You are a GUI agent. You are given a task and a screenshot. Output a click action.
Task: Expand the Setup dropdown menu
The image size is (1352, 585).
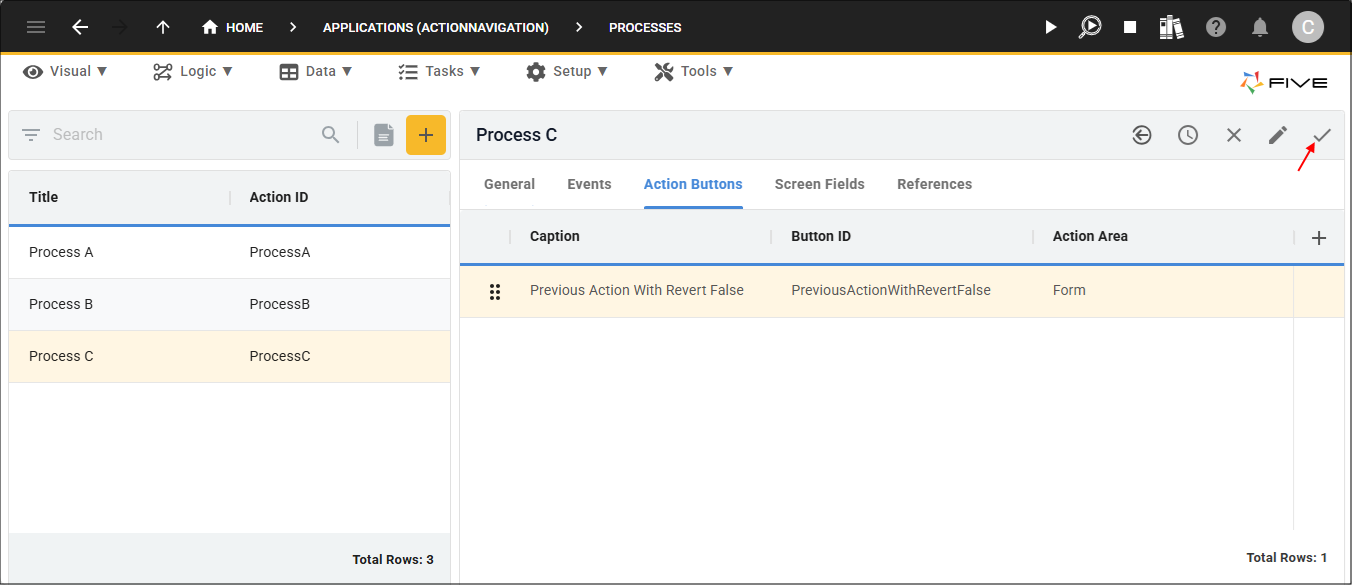coord(568,71)
